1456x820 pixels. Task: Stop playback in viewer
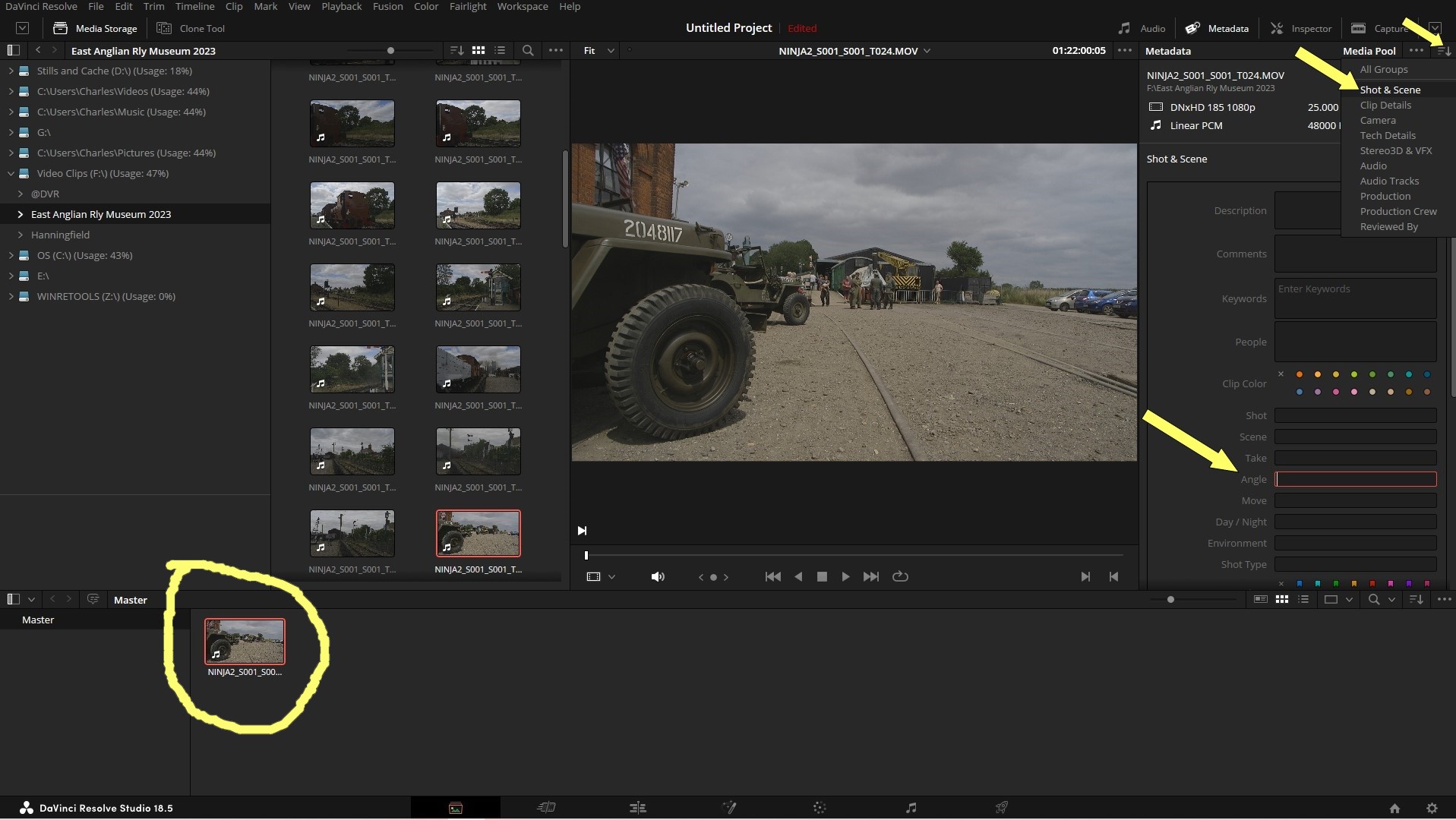point(822,577)
